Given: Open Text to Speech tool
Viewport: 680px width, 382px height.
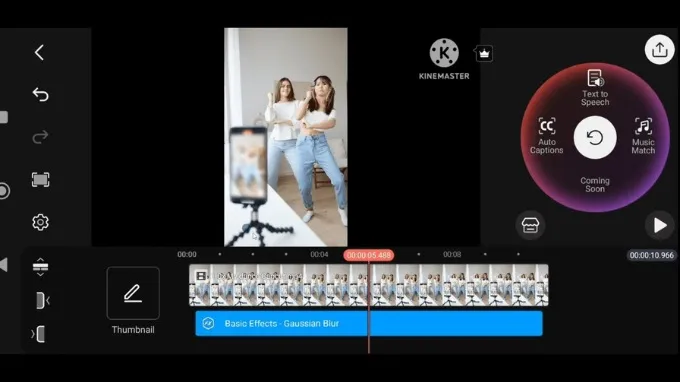Looking at the screenshot, I should point(595,88).
